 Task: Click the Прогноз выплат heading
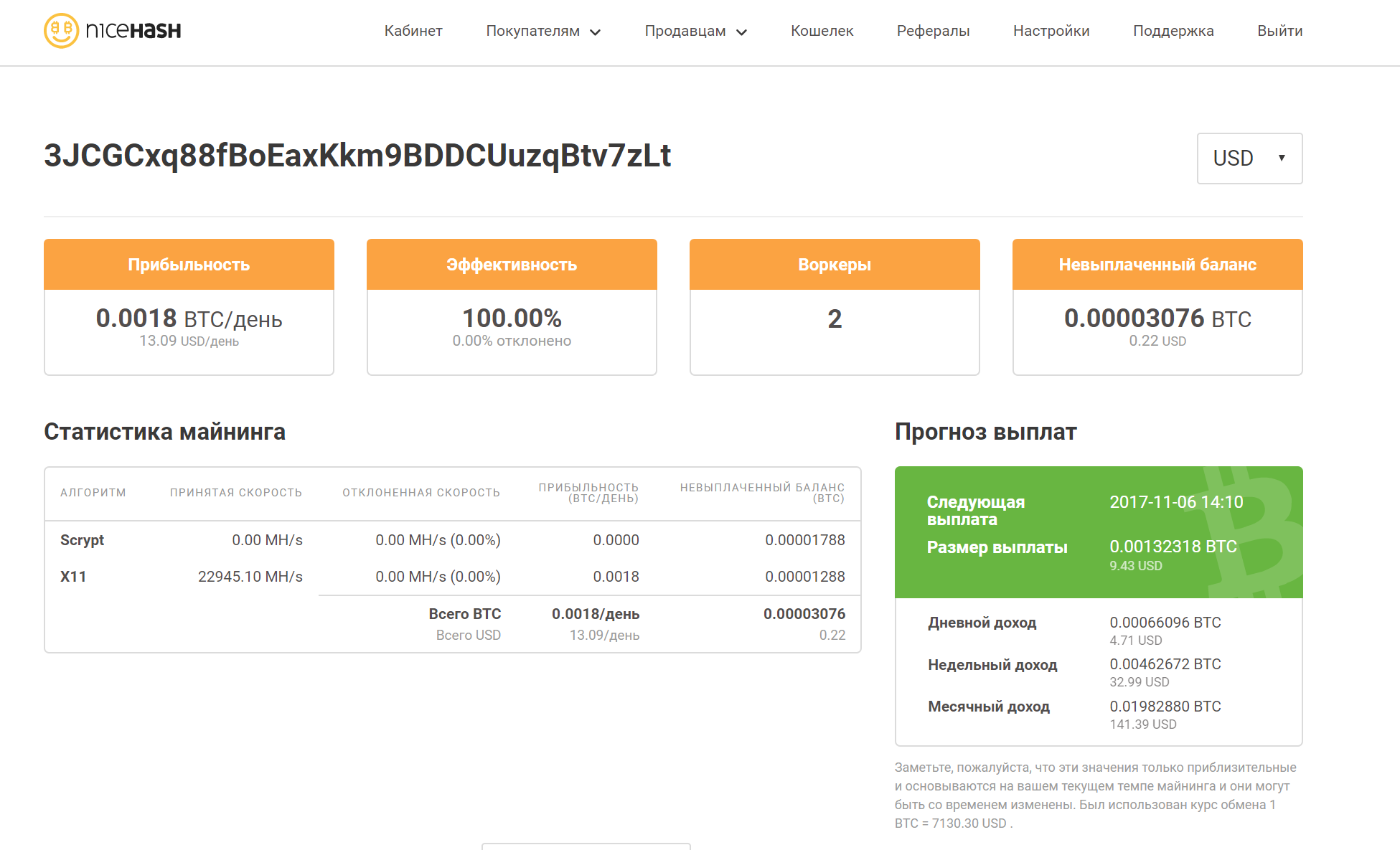[x=985, y=432]
